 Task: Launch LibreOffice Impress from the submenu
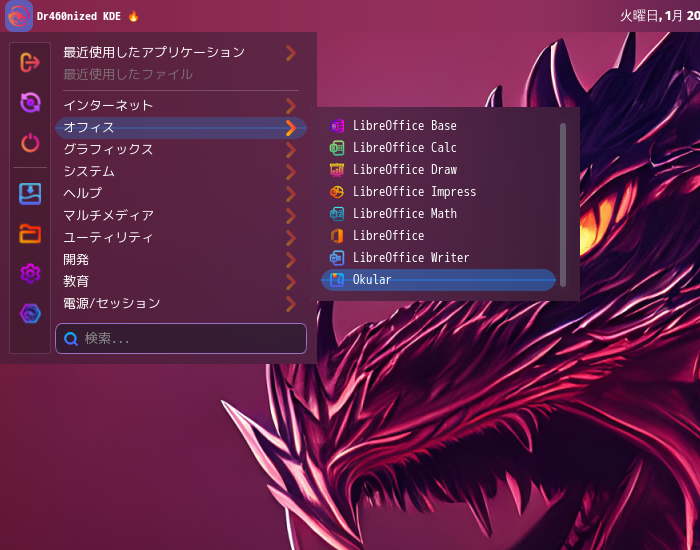pos(438,192)
